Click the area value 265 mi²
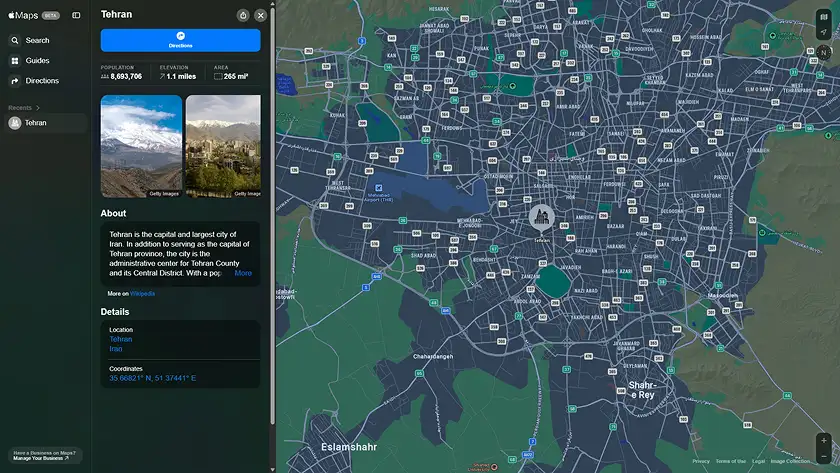This screenshot has height=473, width=840. coord(236,77)
